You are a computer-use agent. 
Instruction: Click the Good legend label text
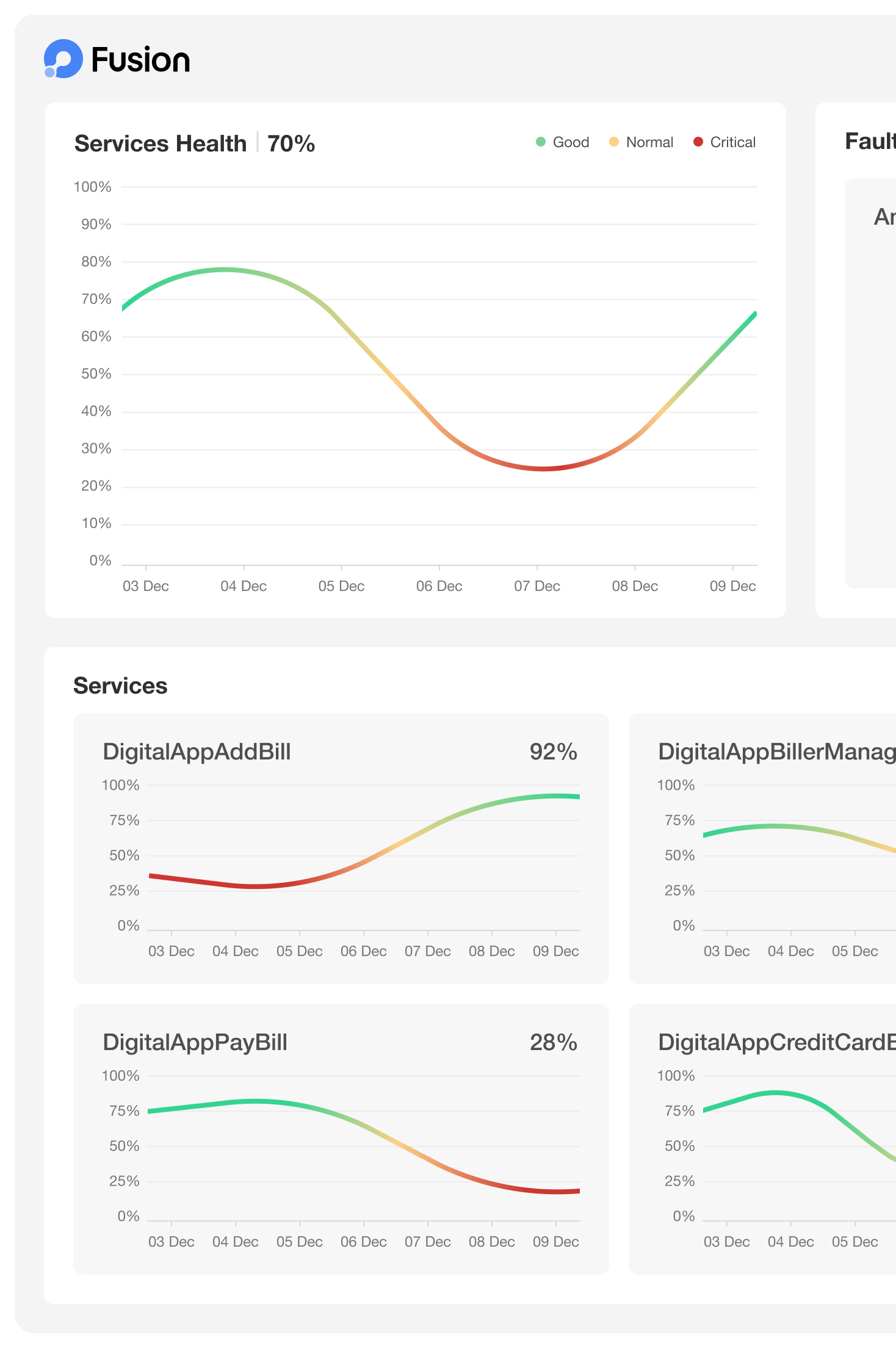click(x=571, y=142)
